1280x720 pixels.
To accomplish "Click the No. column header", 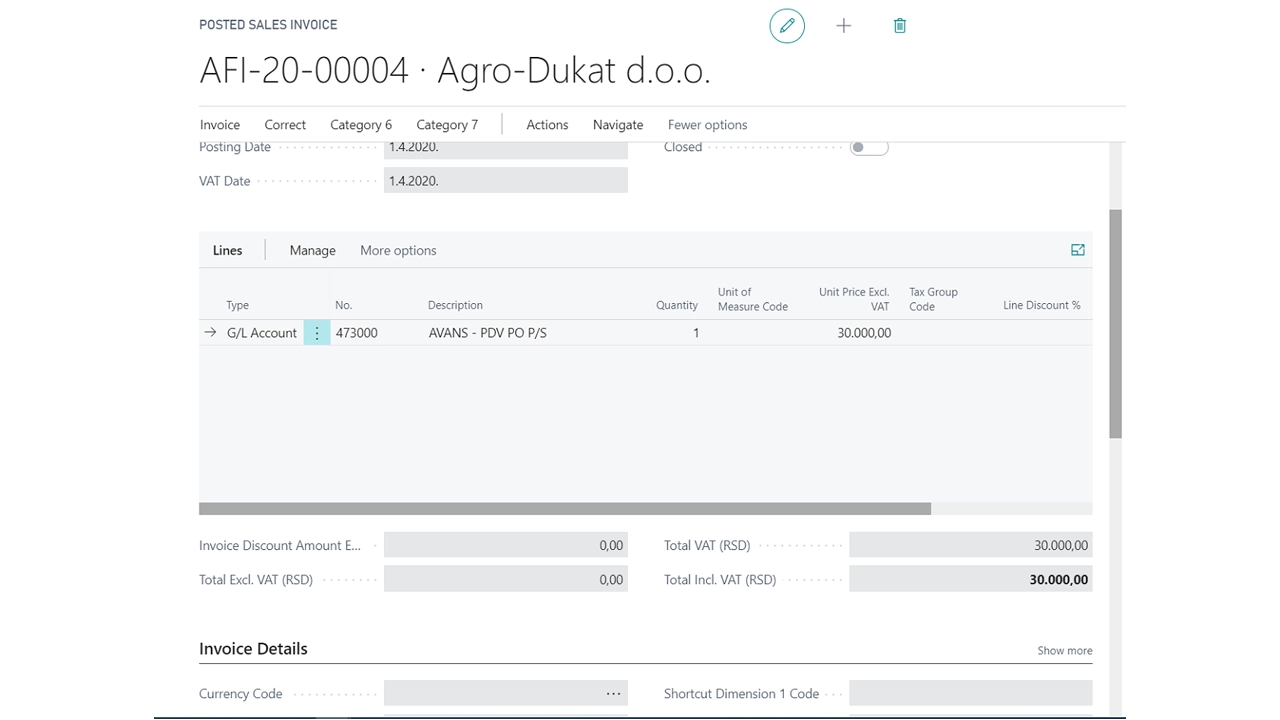I will pyautogui.click(x=344, y=306).
